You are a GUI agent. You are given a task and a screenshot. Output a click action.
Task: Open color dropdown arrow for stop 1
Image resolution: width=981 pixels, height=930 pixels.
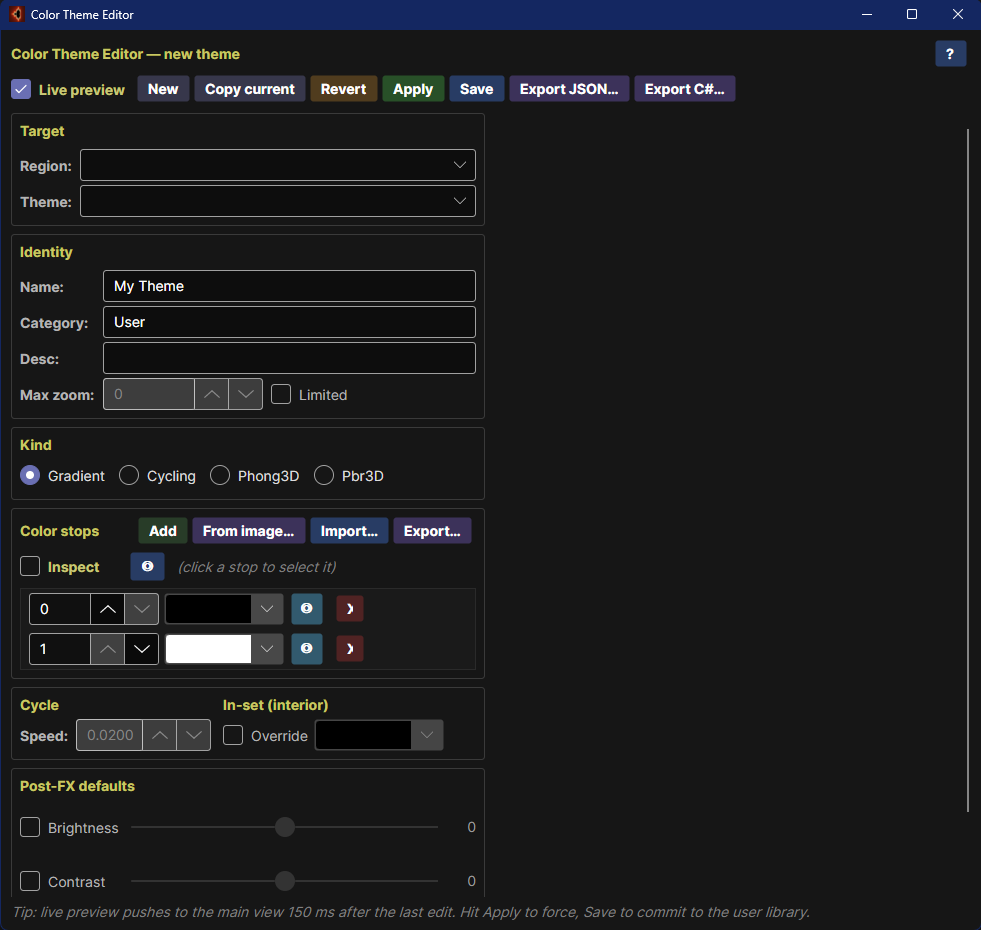pos(267,649)
